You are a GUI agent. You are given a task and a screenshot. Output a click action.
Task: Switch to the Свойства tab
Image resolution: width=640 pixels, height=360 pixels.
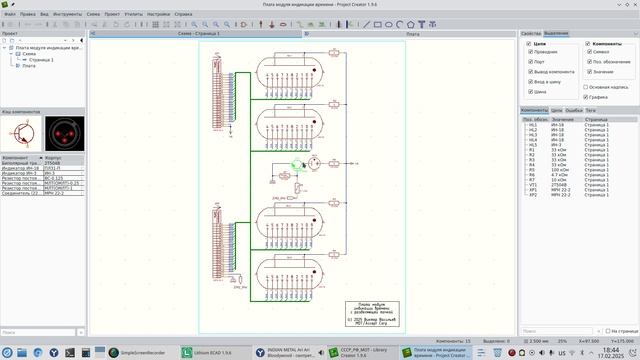point(531,33)
